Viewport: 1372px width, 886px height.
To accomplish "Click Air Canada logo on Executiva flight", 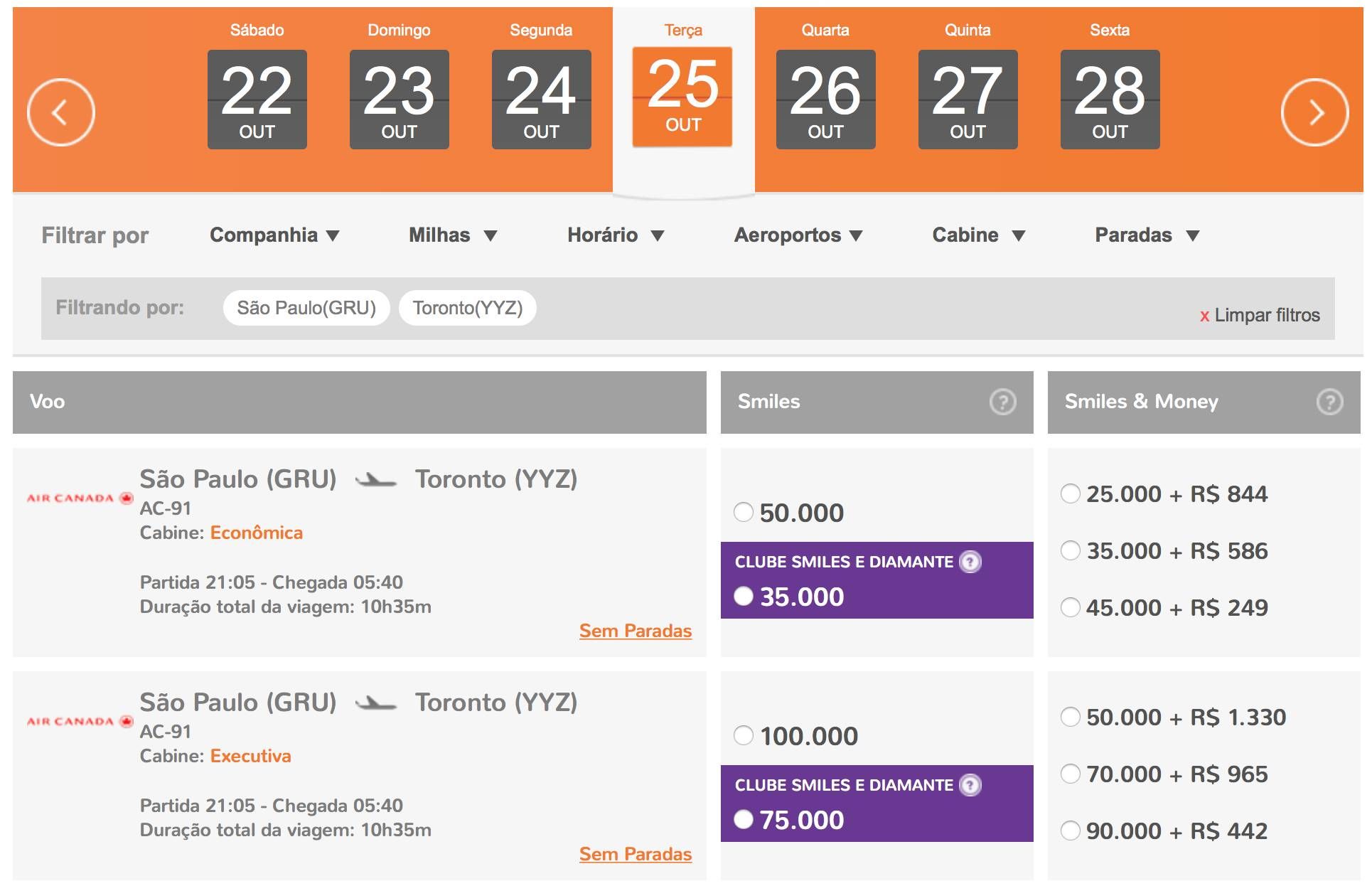I will [x=80, y=721].
